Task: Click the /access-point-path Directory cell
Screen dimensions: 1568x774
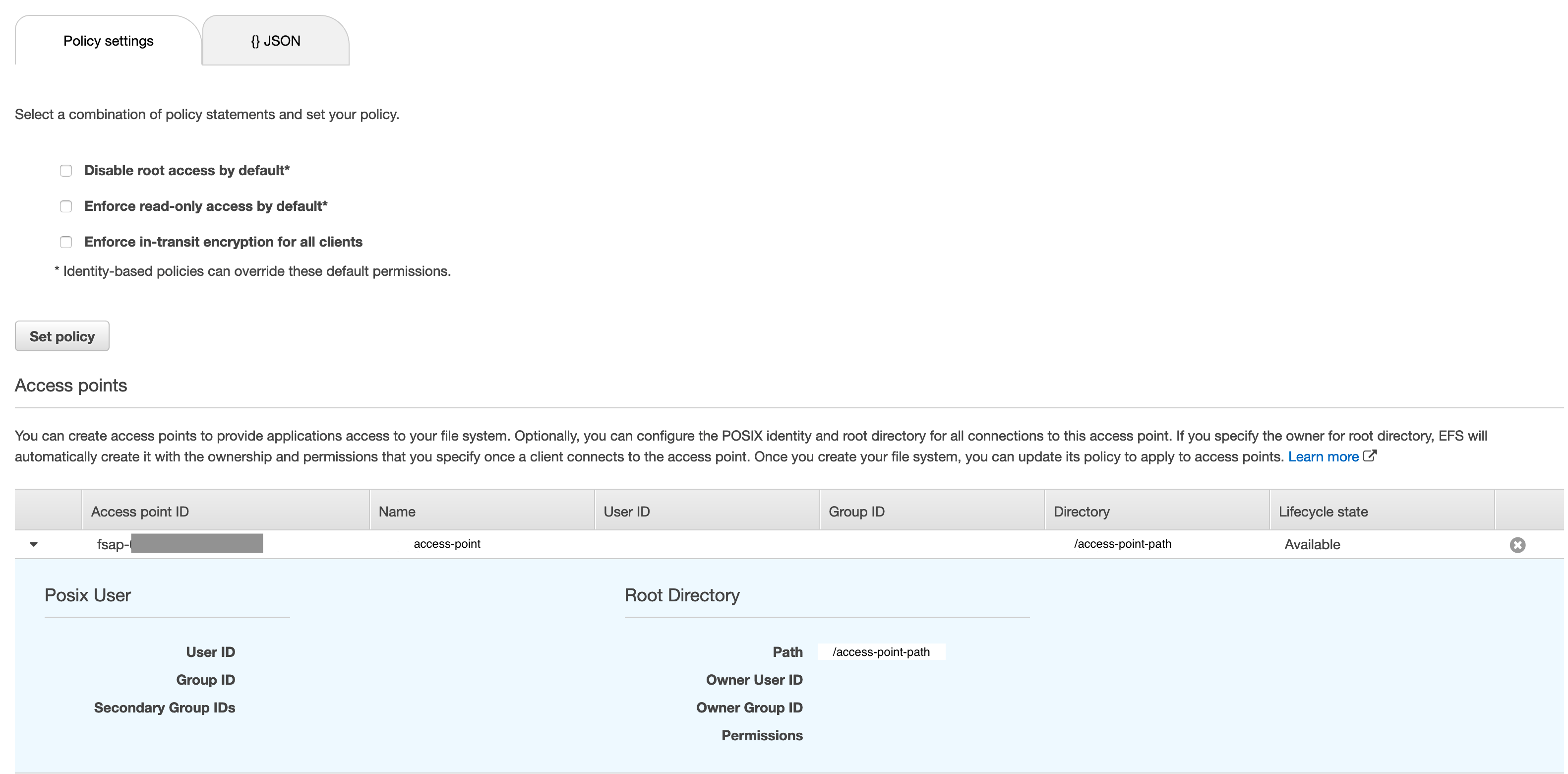Action: point(1123,544)
